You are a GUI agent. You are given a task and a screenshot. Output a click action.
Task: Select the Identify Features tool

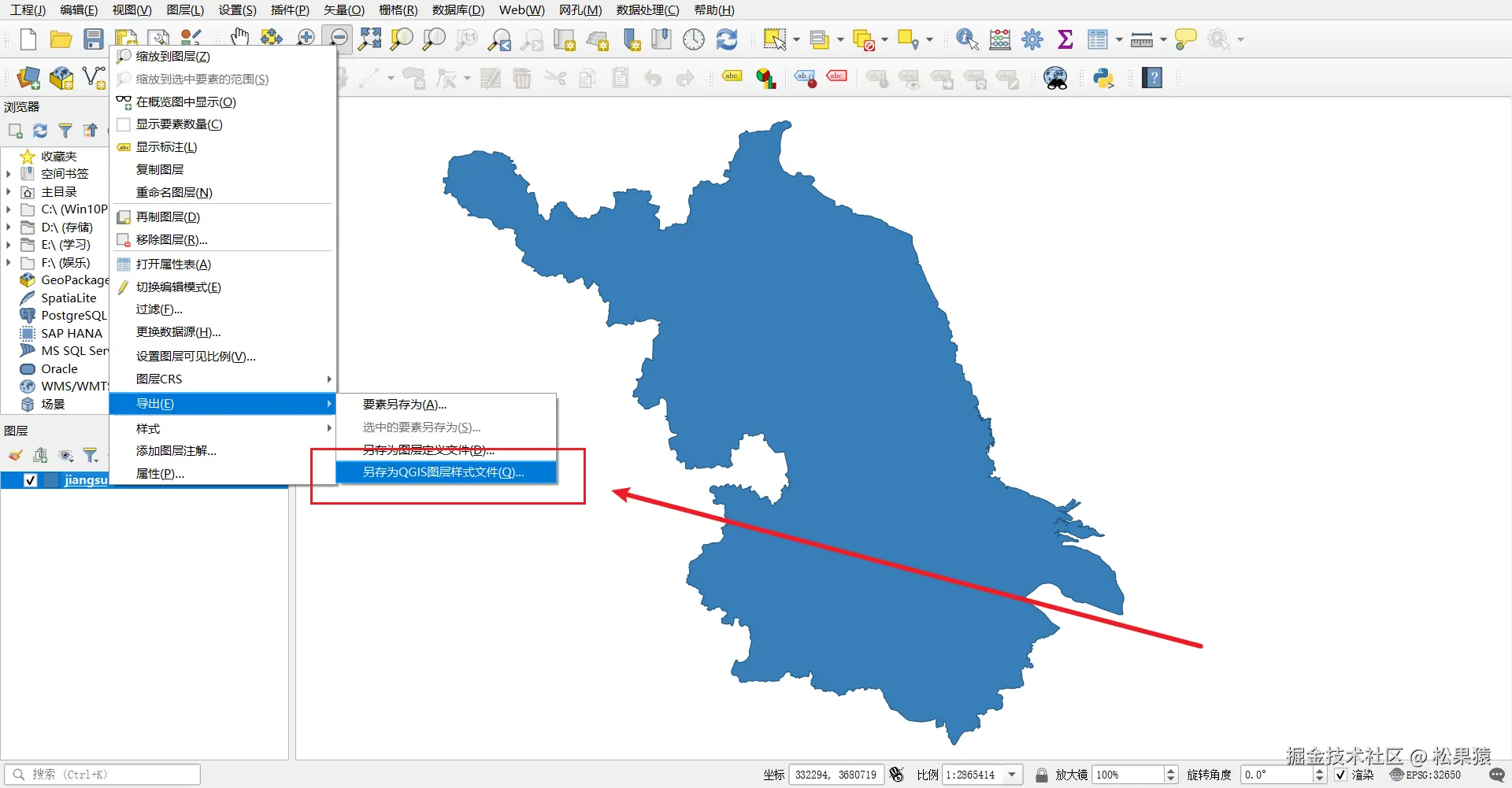(967, 39)
